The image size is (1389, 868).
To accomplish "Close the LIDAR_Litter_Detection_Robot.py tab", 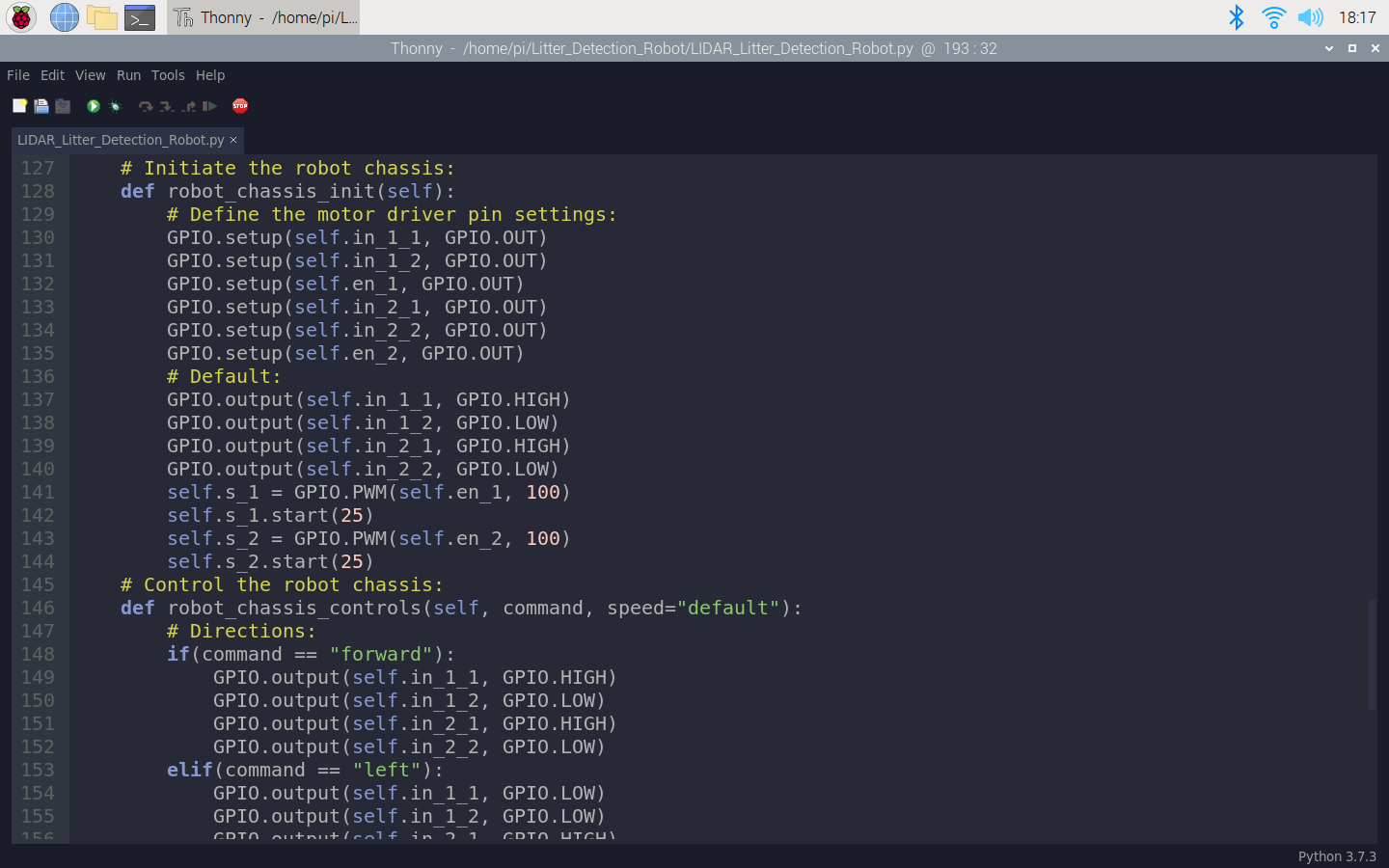I will (233, 140).
